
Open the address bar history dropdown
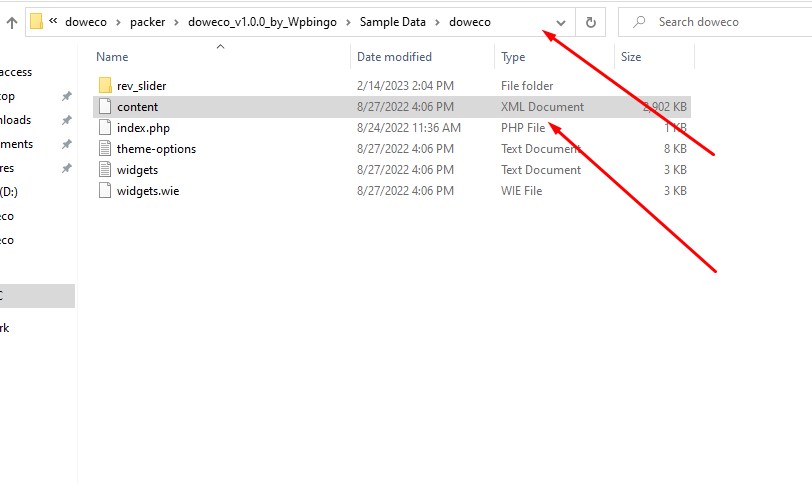(x=560, y=22)
